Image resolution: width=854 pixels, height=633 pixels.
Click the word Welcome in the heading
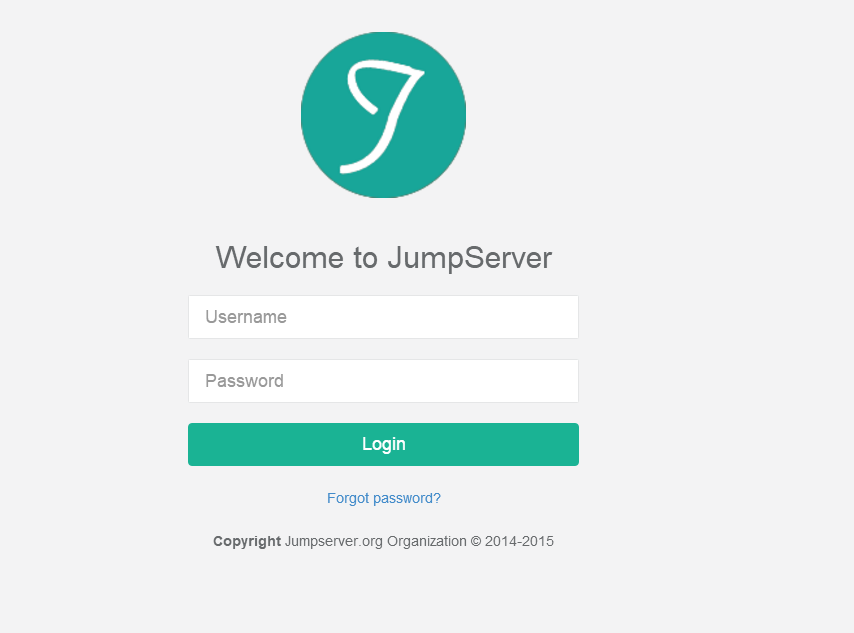[280, 258]
